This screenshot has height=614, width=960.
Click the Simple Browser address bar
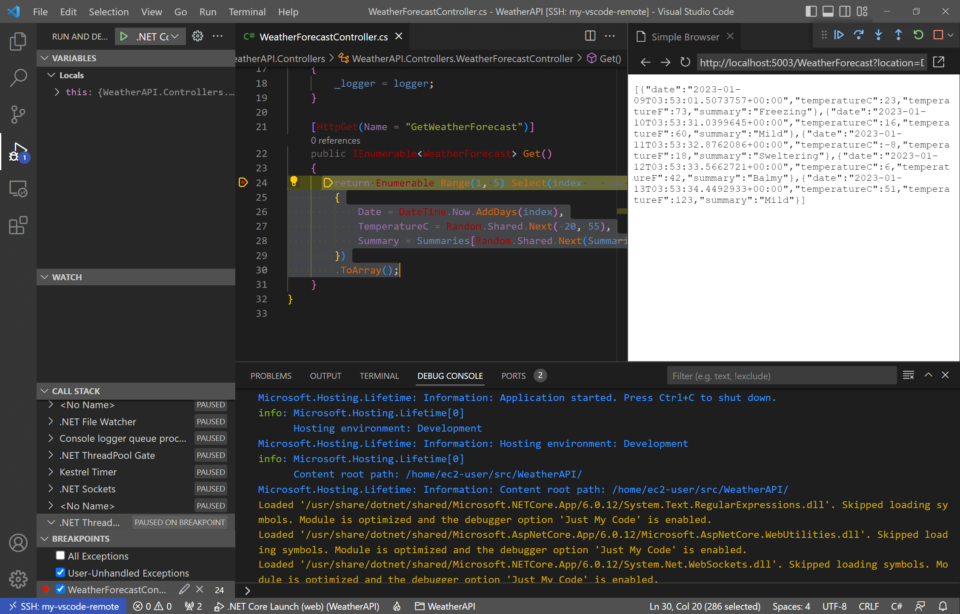point(812,61)
